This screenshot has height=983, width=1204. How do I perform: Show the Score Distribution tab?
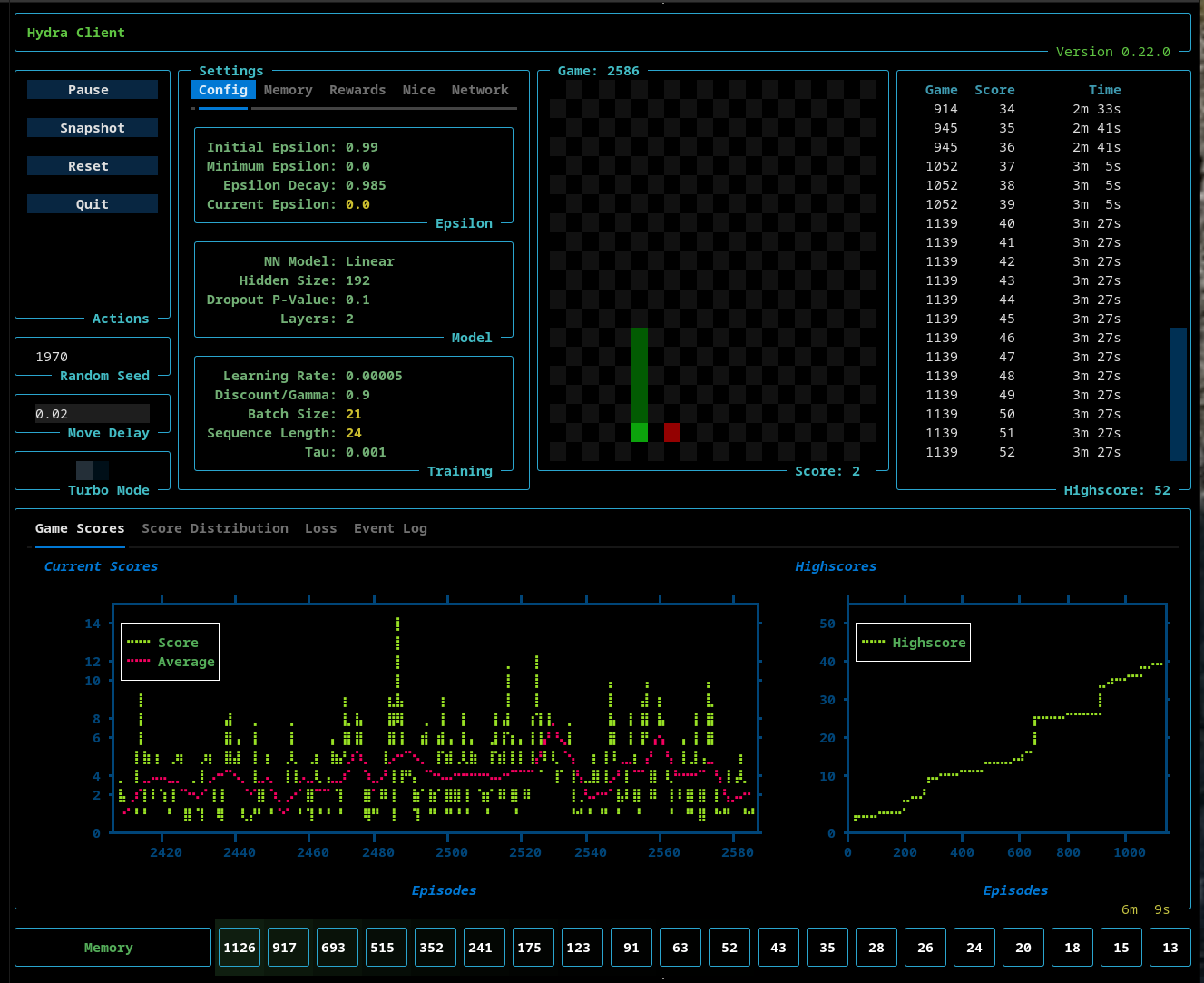215,528
